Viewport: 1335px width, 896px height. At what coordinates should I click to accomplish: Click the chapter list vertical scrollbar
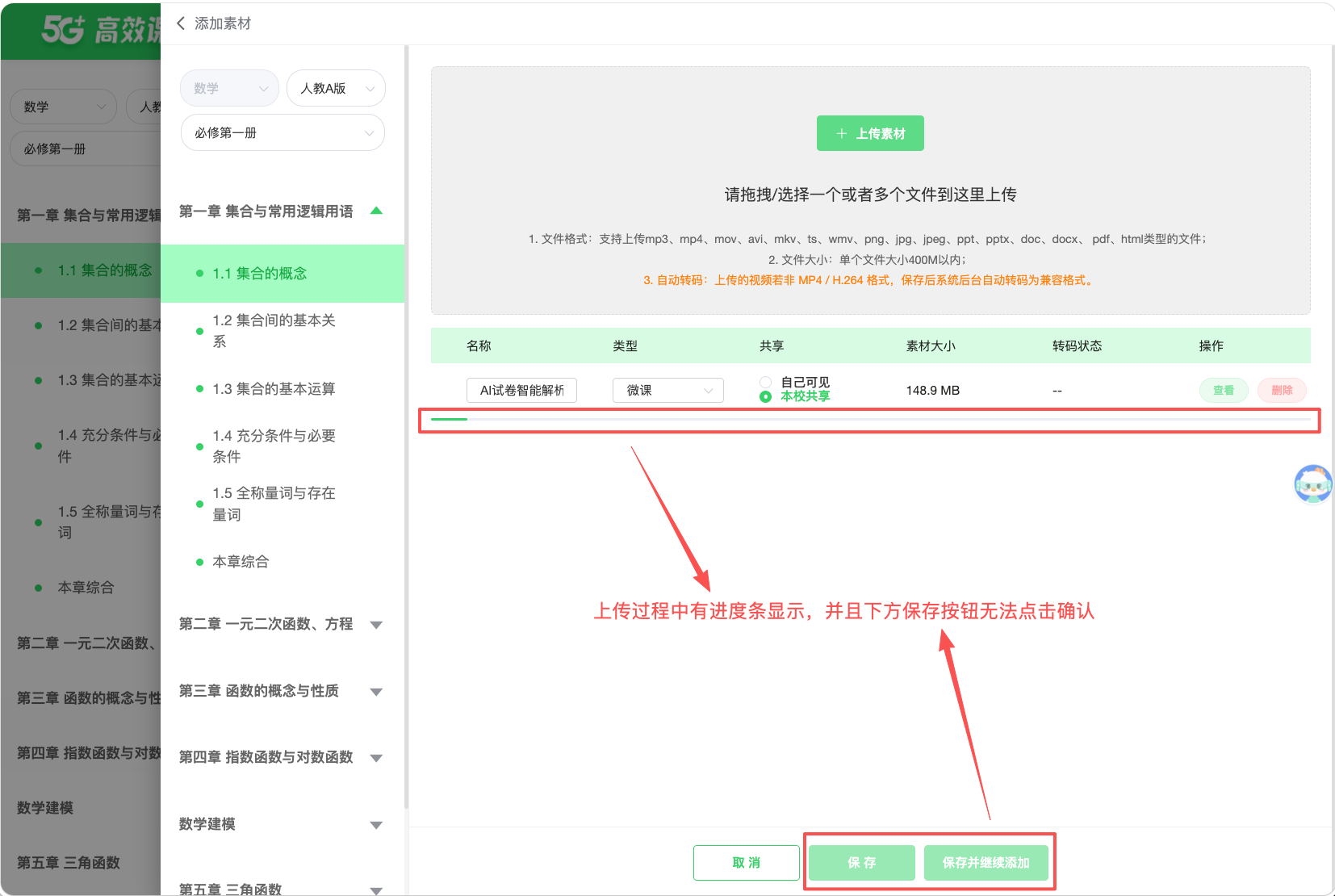click(x=407, y=427)
